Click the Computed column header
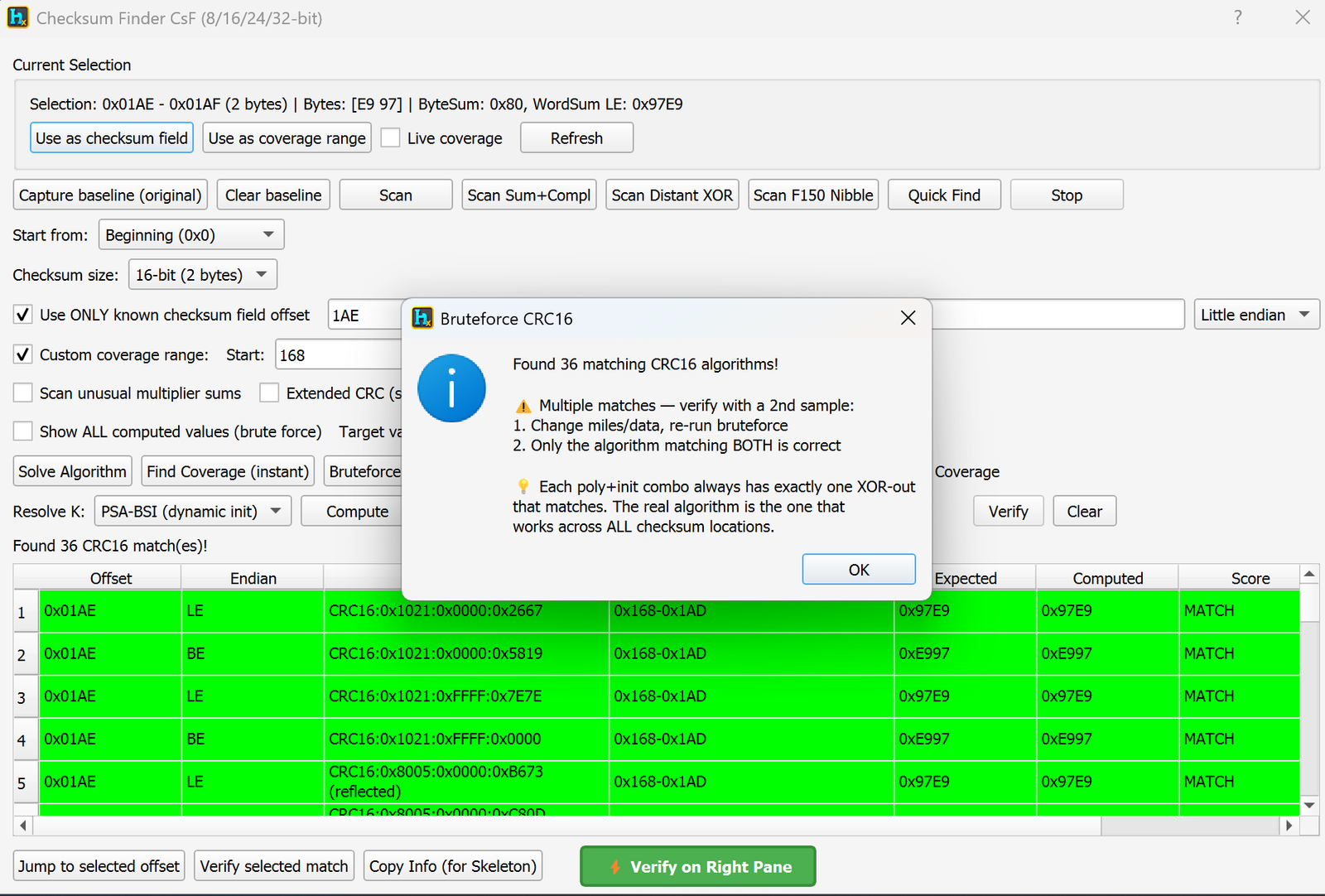This screenshot has height=896, width=1325. 1107,578
